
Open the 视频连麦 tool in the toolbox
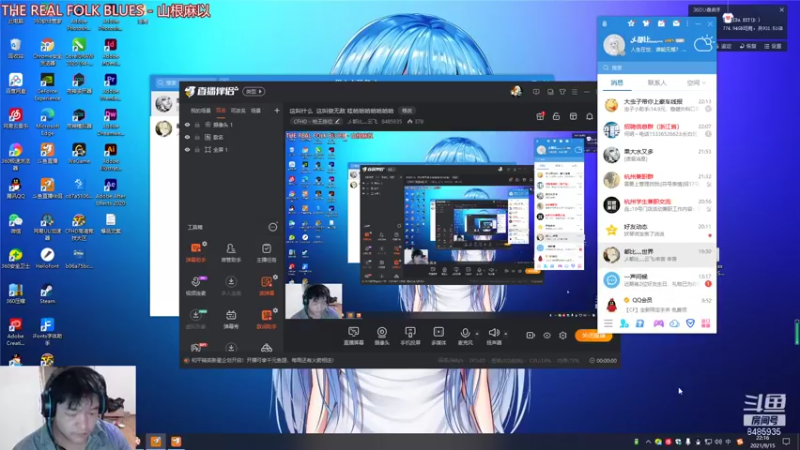(x=196, y=286)
